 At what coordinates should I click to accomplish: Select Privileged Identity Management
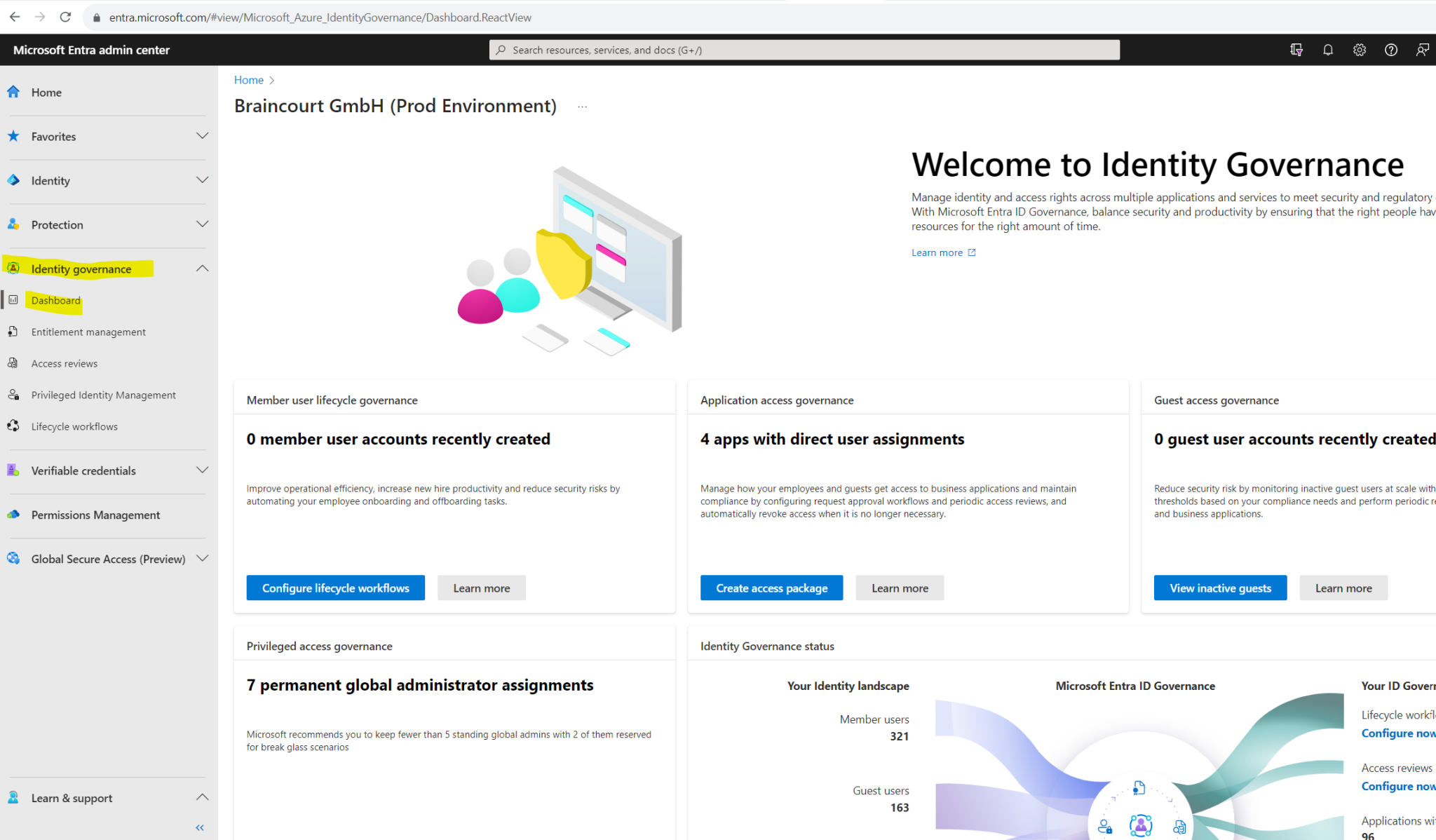pyautogui.click(x=103, y=395)
